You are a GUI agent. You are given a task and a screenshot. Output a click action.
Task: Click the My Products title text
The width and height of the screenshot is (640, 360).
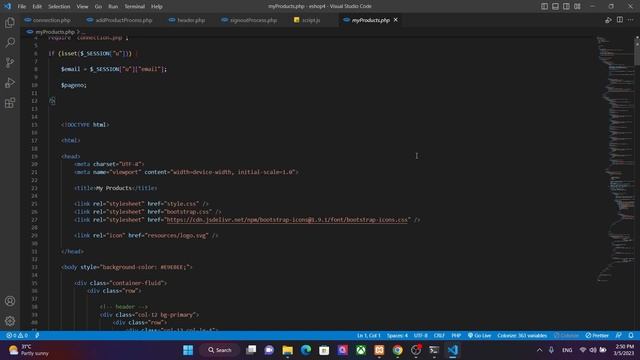coord(114,188)
